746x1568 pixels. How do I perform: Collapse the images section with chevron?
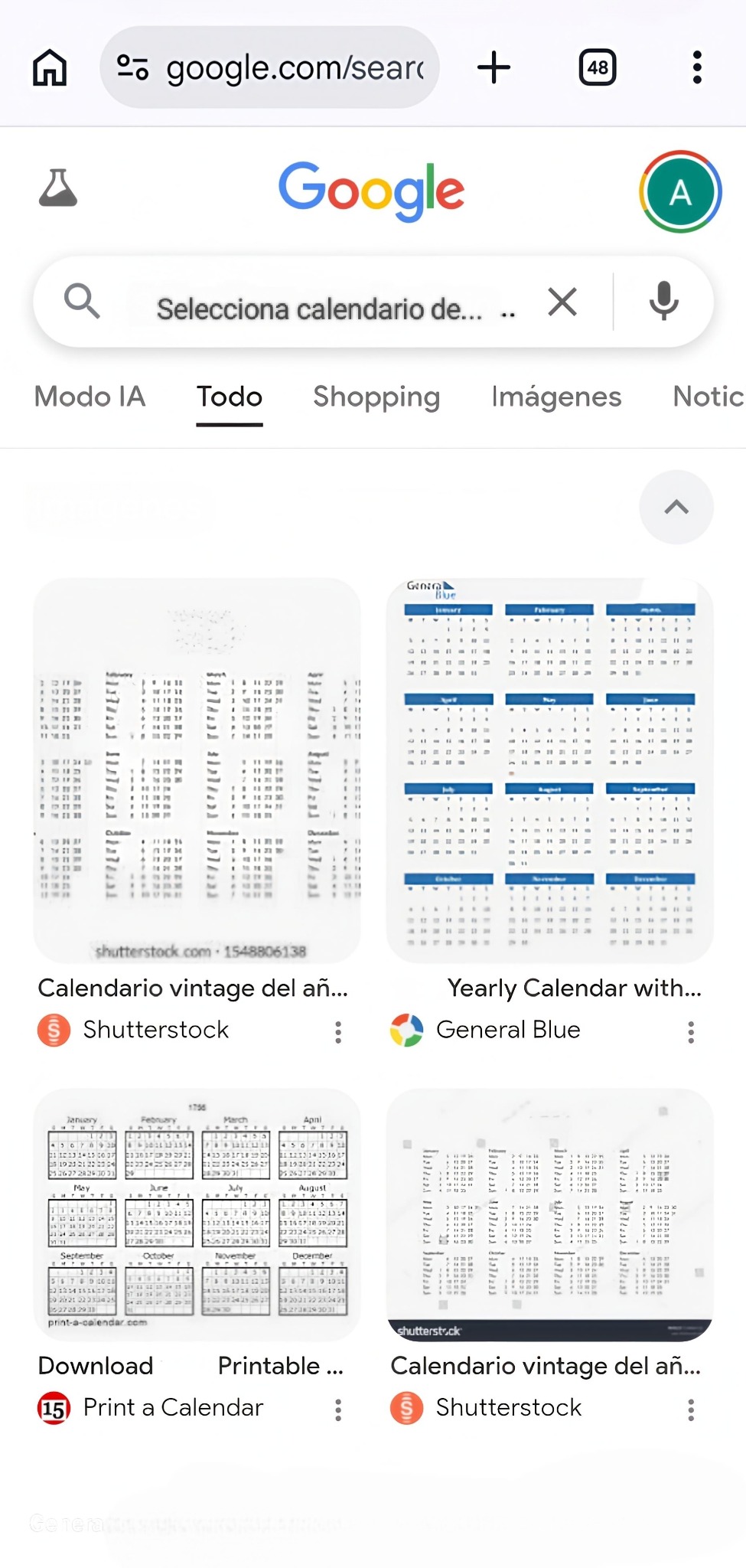(x=676, y=507)
